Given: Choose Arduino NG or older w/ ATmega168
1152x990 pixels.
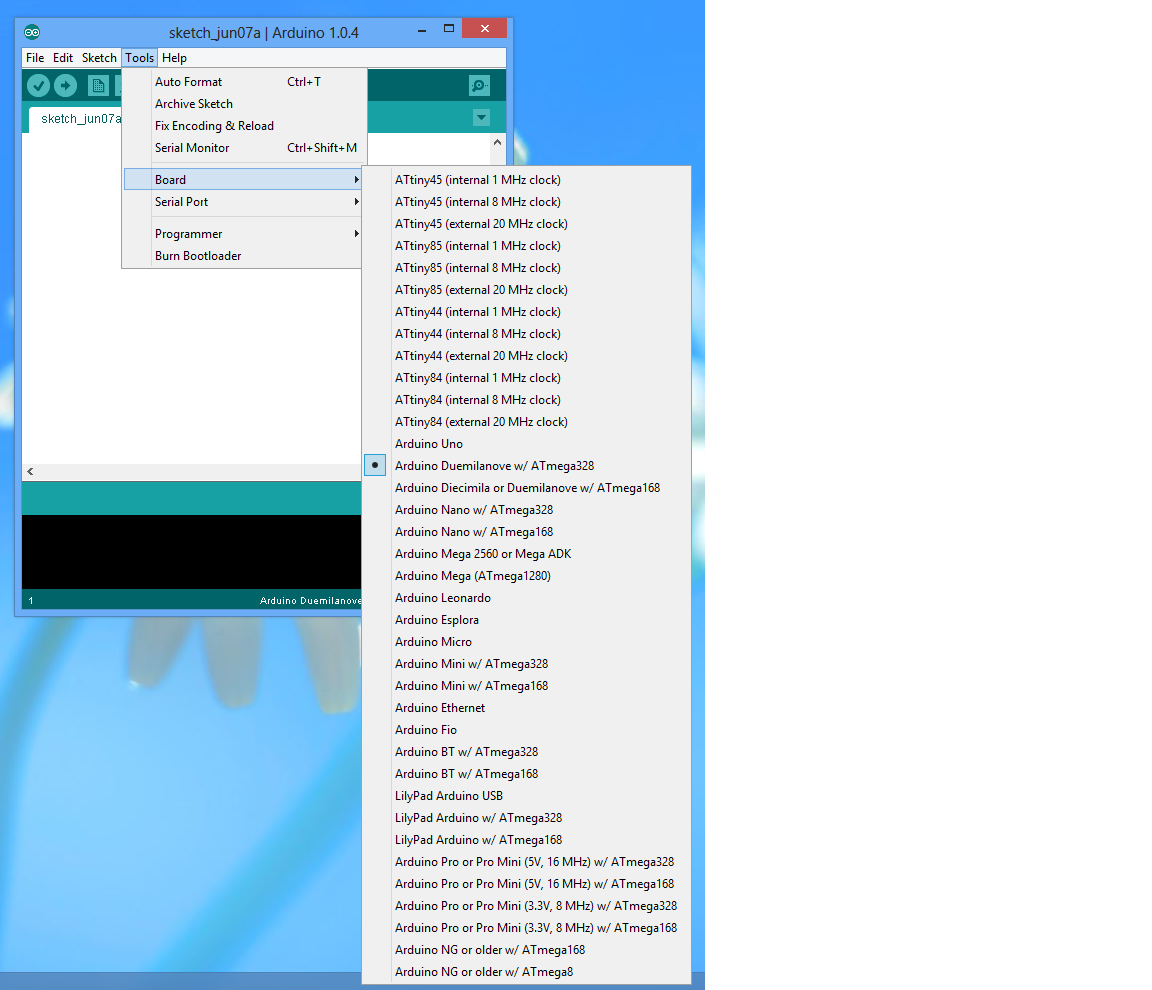Looking at the screenshot, I should [x=526, y=950].
